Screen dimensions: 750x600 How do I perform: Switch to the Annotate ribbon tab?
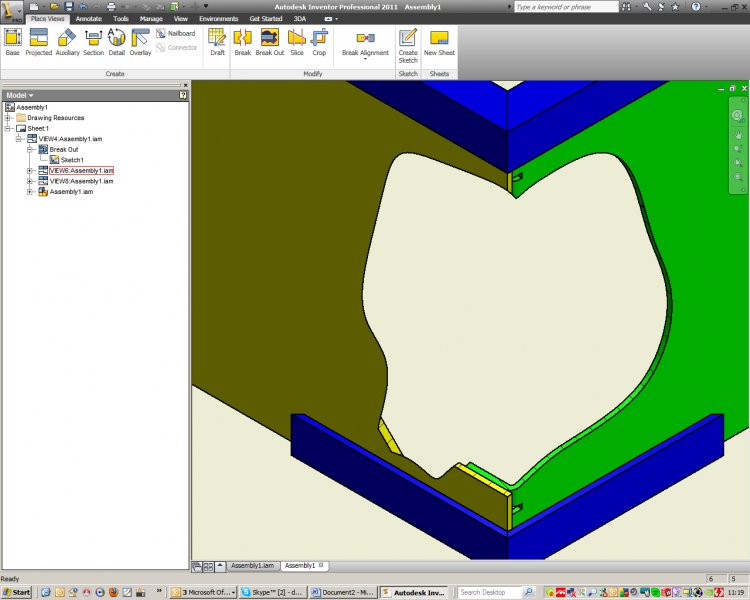click(x=89, y=18)
